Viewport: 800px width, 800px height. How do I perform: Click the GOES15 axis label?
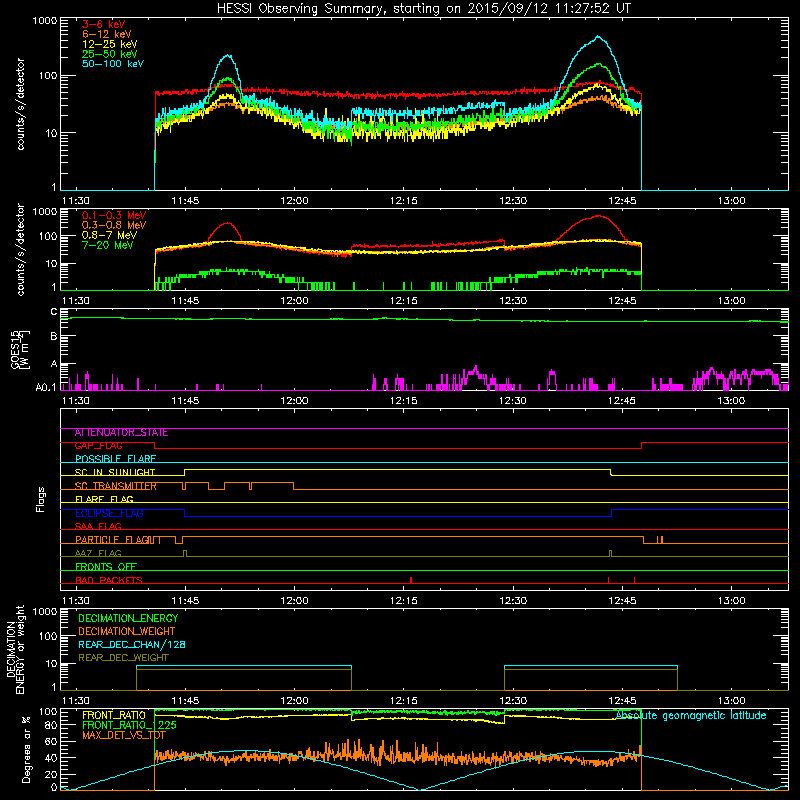[20, 350]
